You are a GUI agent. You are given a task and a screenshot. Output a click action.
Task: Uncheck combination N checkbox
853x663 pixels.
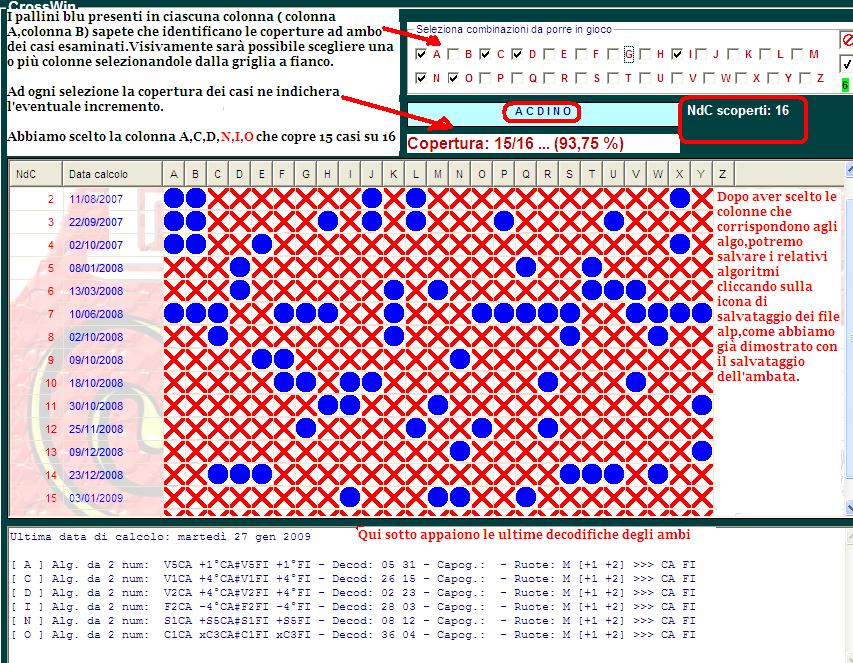point(421,78)
